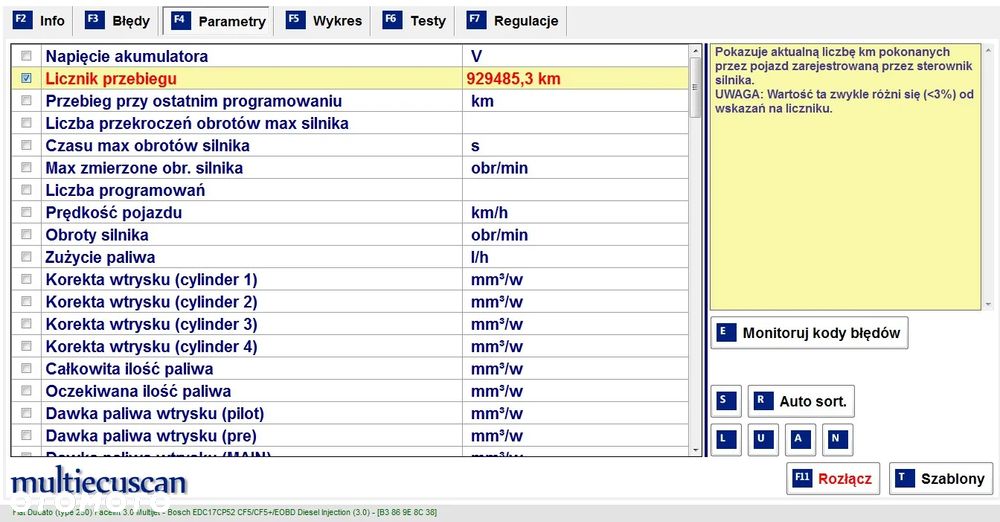
Task: Click the parameter list vertical scrollbar
Action: click(695, 250)
